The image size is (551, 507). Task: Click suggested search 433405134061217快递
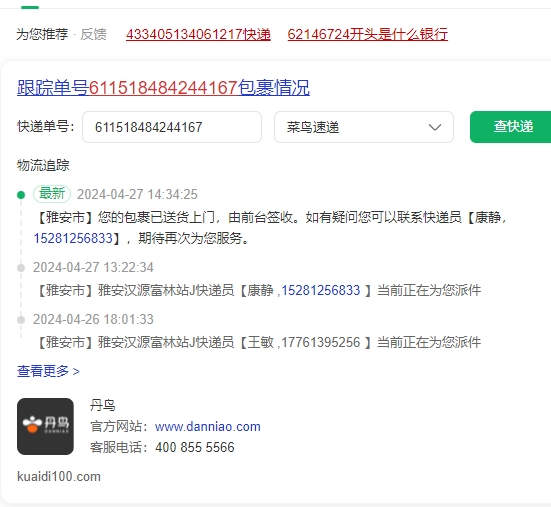pyautogui.click(x=198, y=34)
